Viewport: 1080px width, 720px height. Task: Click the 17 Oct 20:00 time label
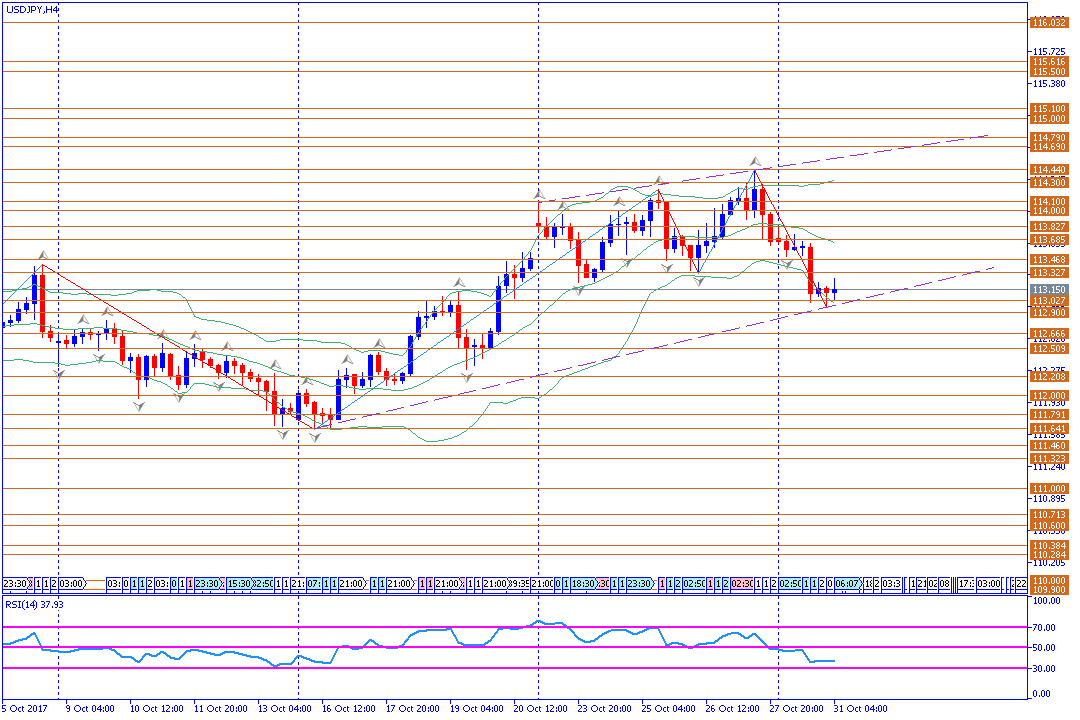pos(413,708)
